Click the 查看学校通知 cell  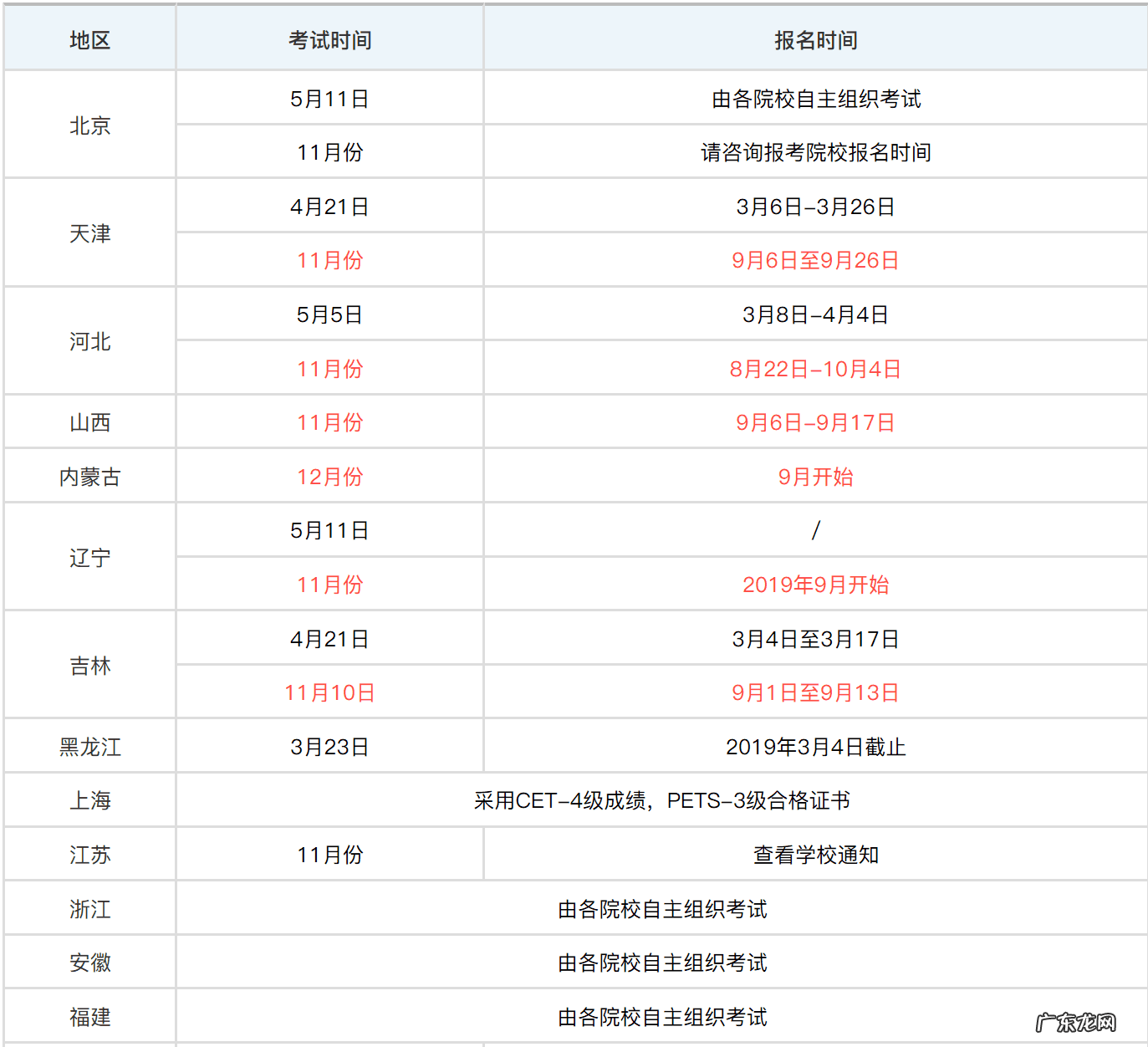815,855
